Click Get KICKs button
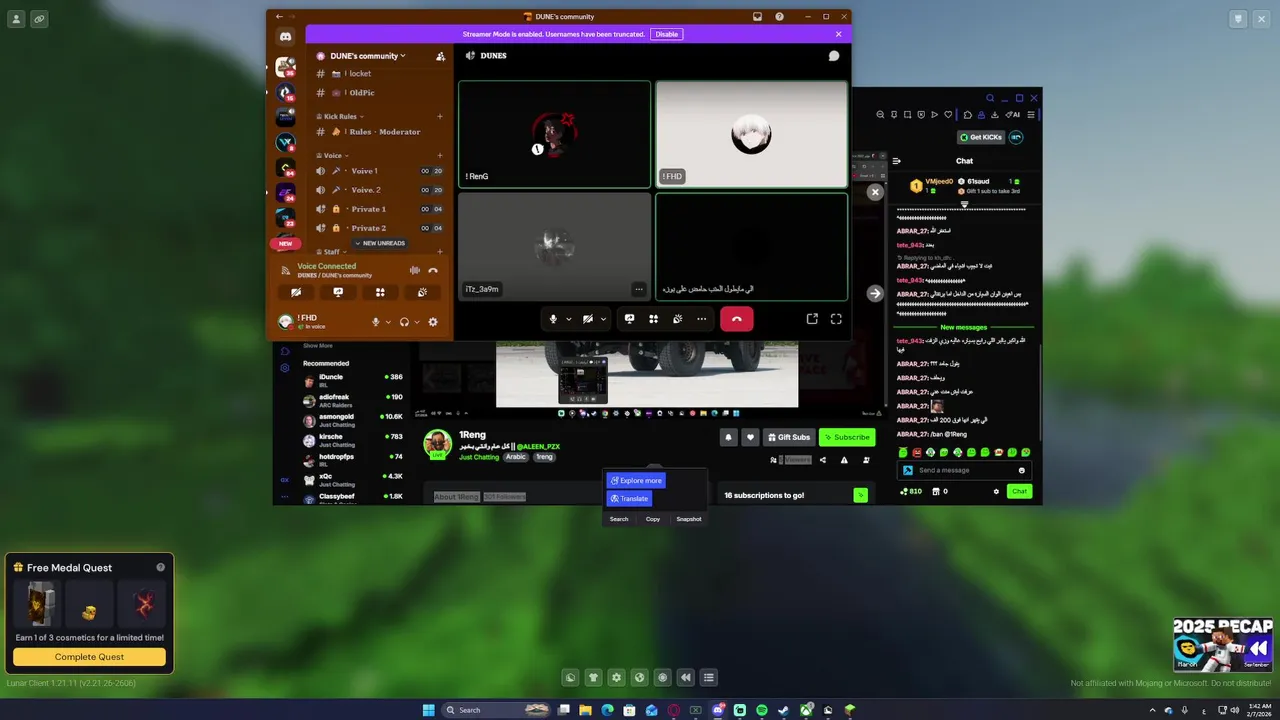1280x720 pixels. pyautogui.click(x=980, y=137)
